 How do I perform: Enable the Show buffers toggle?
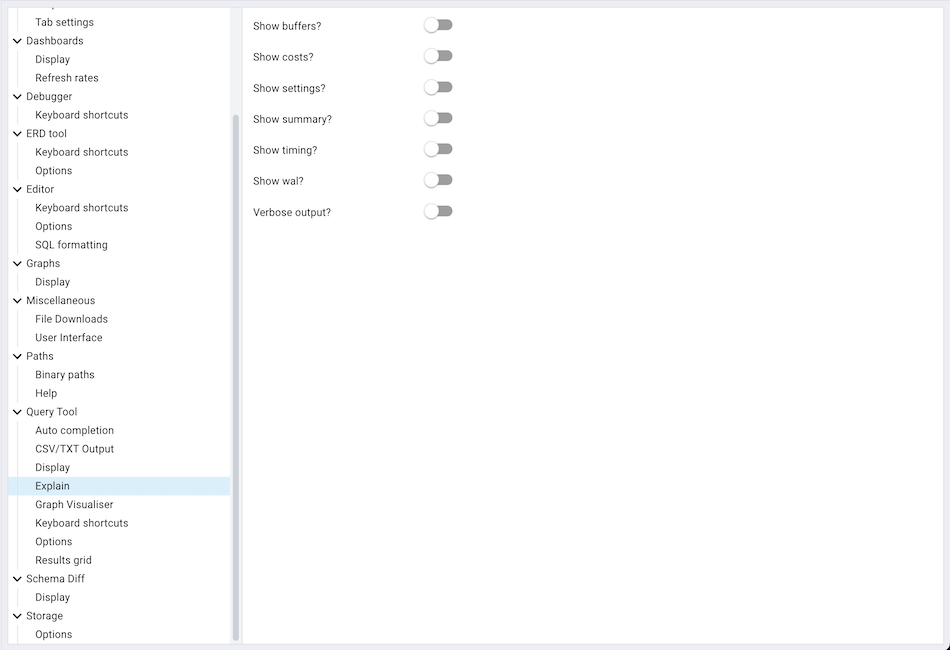click(438, 25)
